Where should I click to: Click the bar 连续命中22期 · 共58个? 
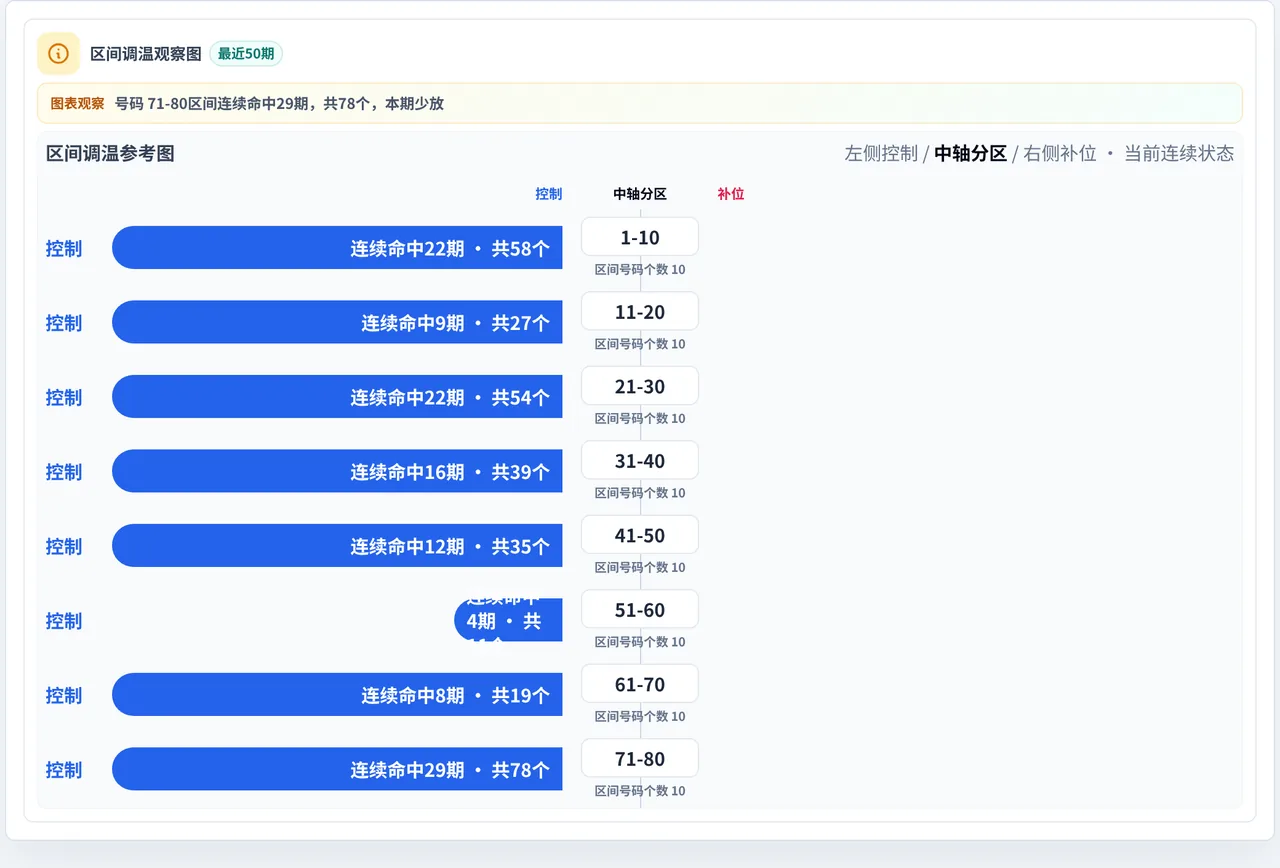point(337,248)
